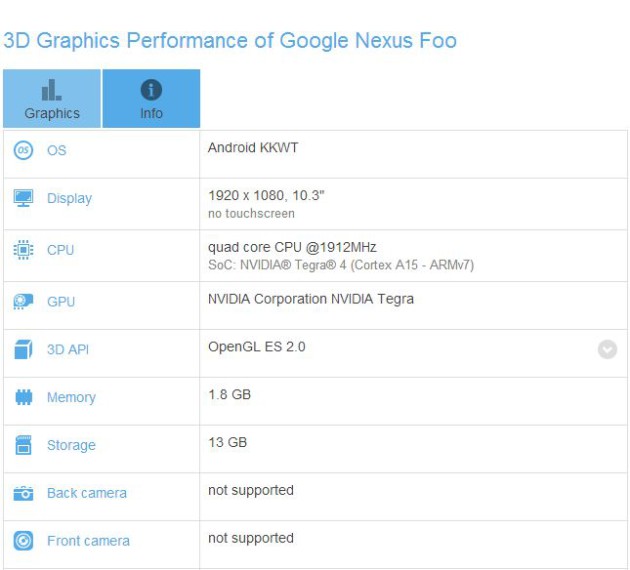Select the 3D API label
630x570 pixels.
point(68,349)
